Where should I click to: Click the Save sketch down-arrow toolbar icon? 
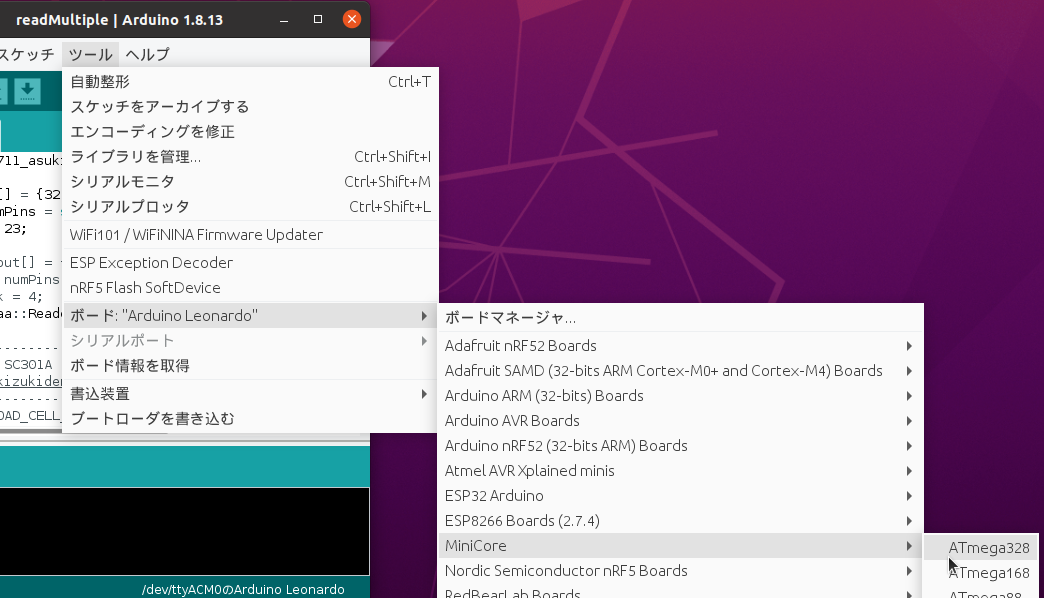[27, 91]
